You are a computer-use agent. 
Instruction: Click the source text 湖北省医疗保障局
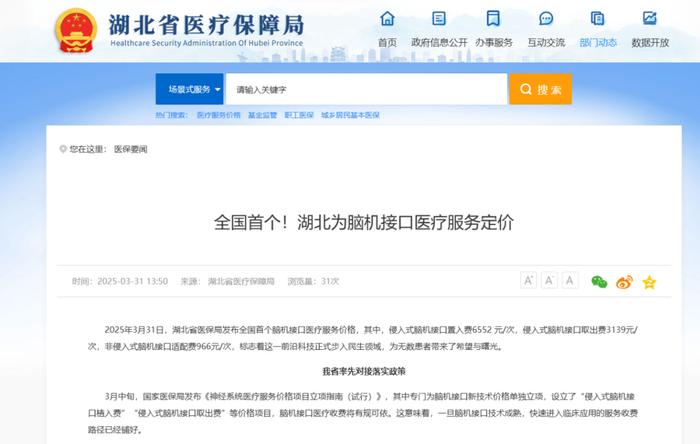coord(241,281)
